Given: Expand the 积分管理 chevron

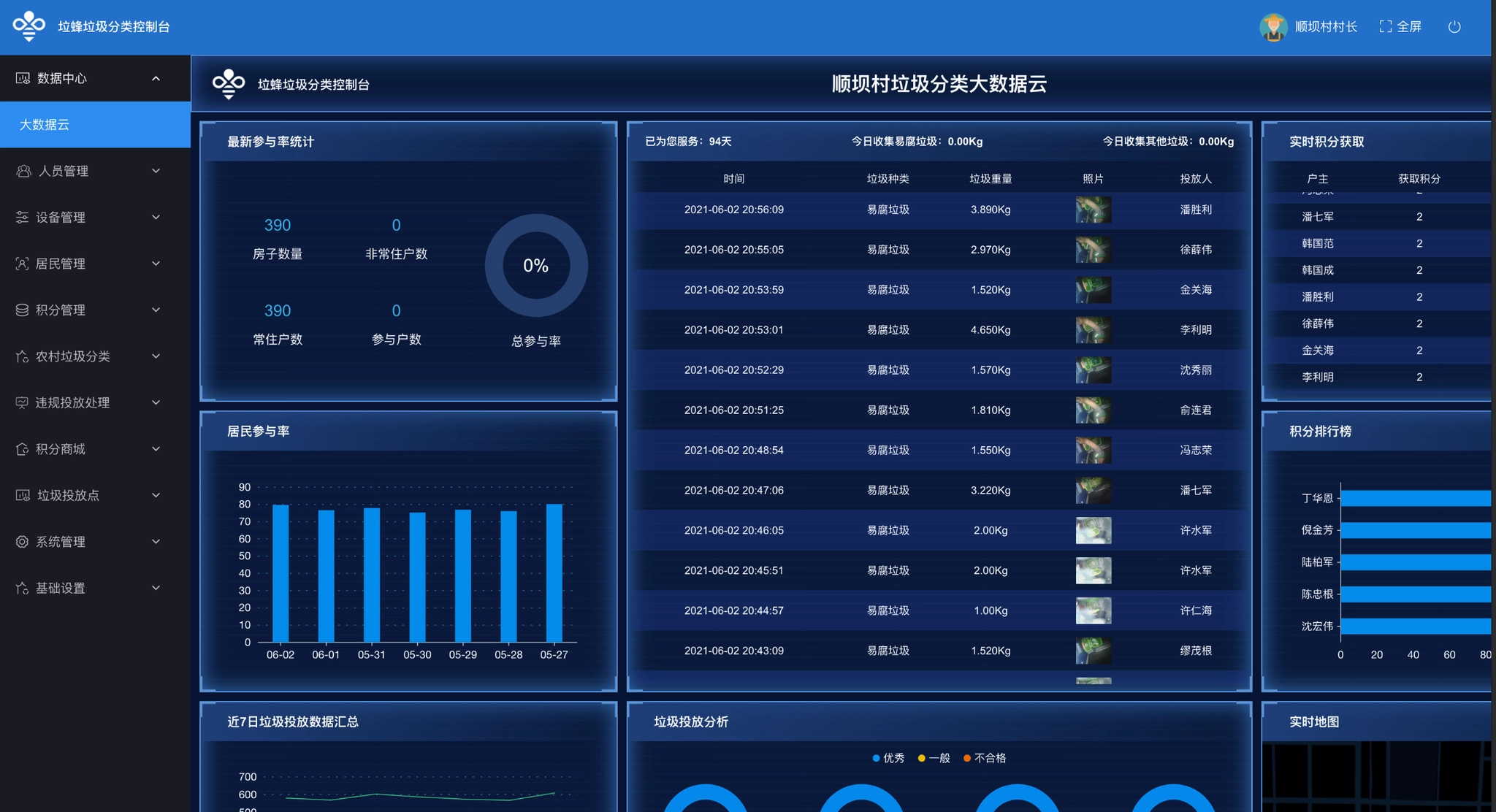Looking at the screenshot, I should point(156,310).
